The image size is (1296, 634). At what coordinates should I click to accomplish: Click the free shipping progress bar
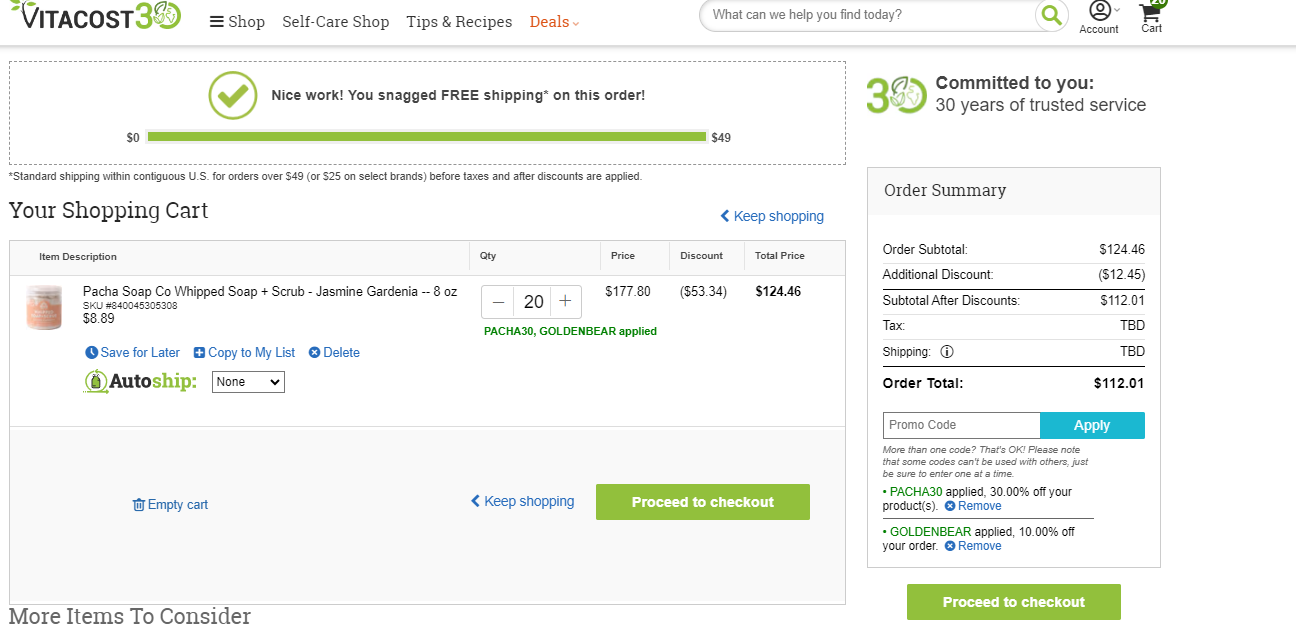[427, 137]
